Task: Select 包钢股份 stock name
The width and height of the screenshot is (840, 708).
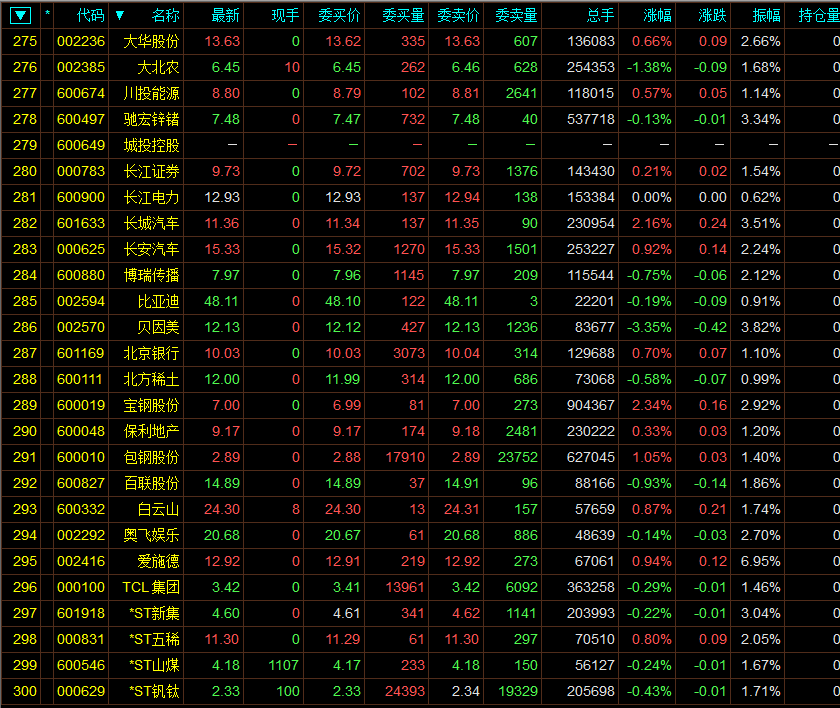Action: coord(151,457)
